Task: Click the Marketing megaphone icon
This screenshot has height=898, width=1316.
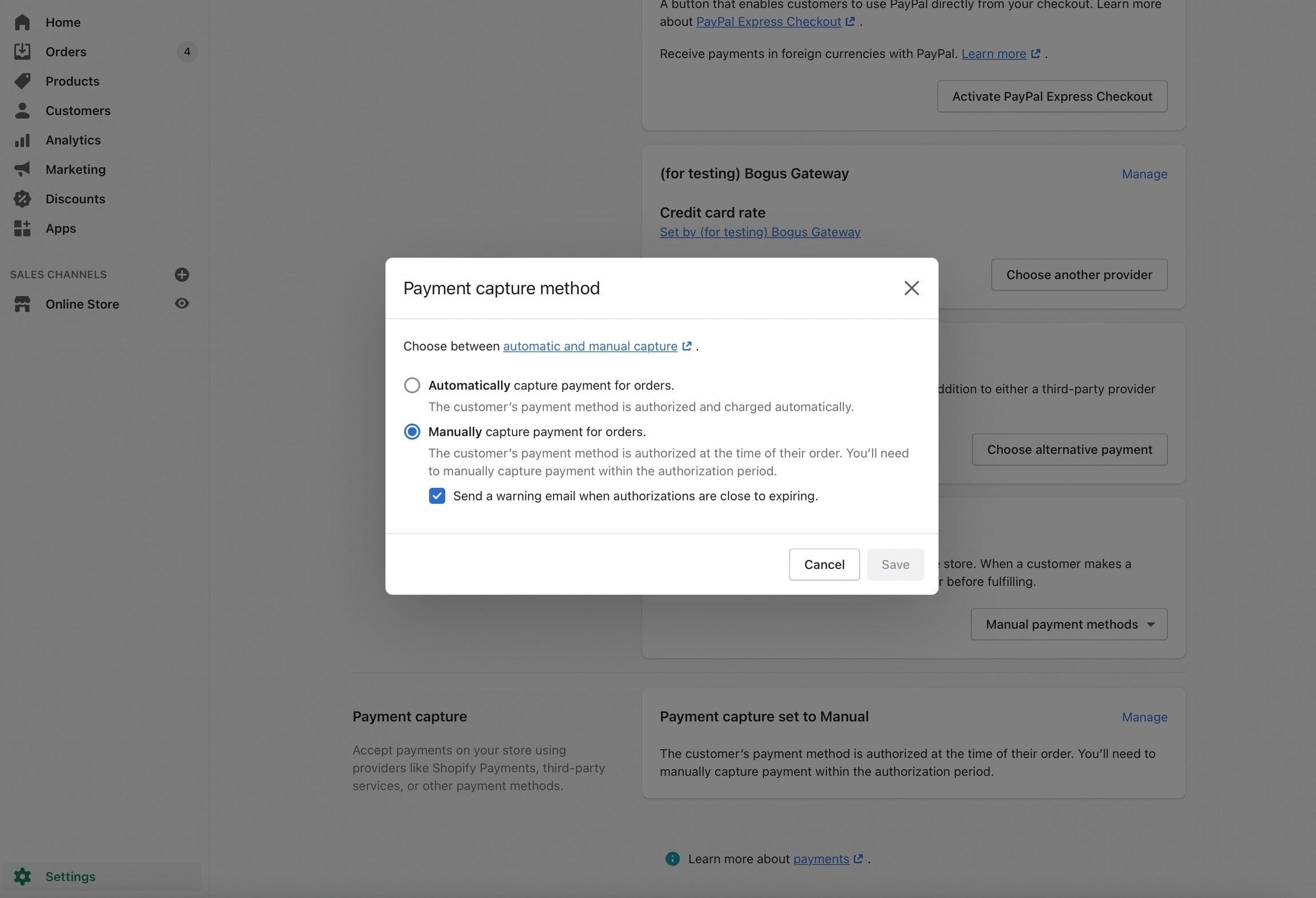Action: [22, 169]
